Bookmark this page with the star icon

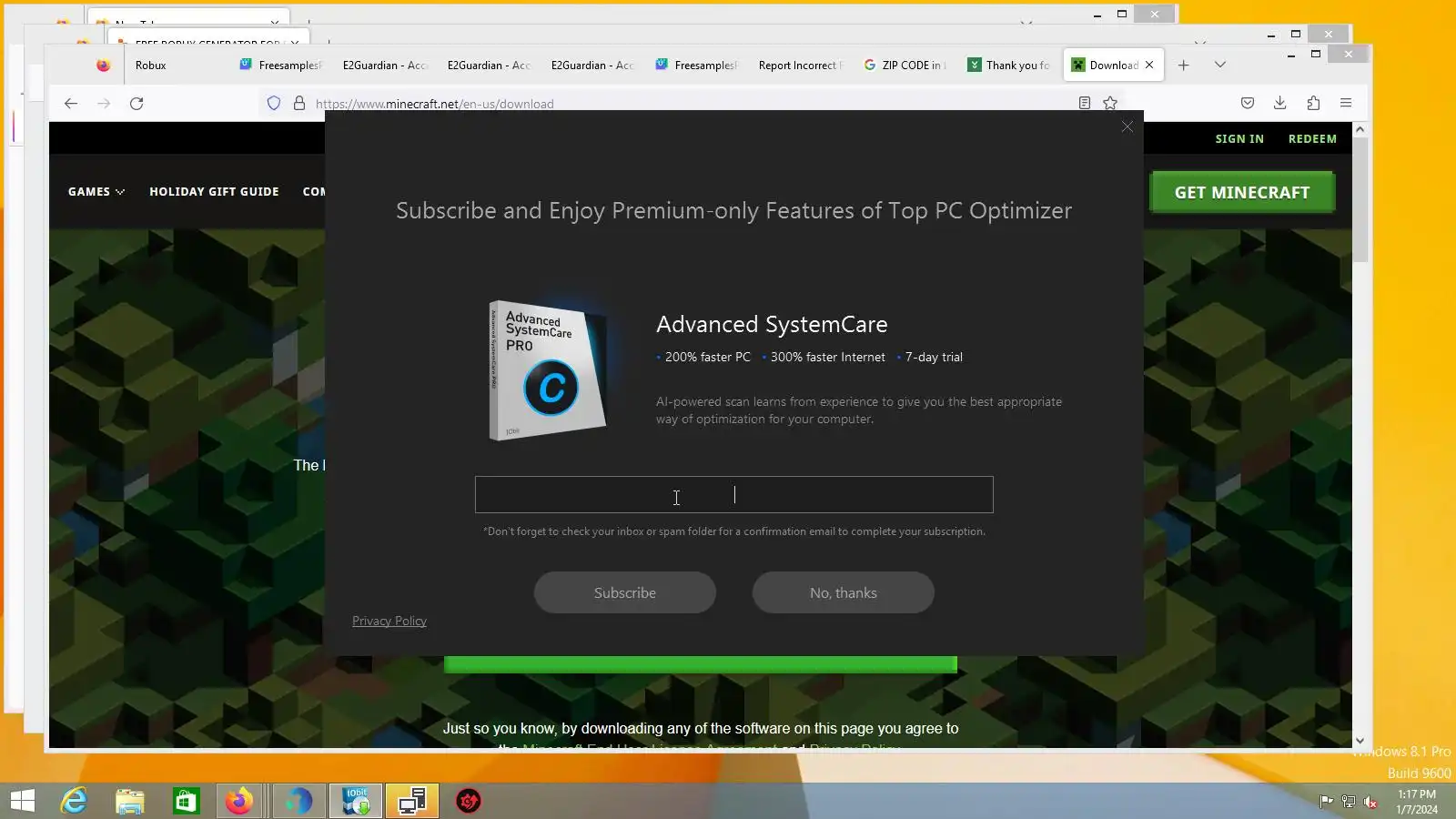pos(1110,103)
